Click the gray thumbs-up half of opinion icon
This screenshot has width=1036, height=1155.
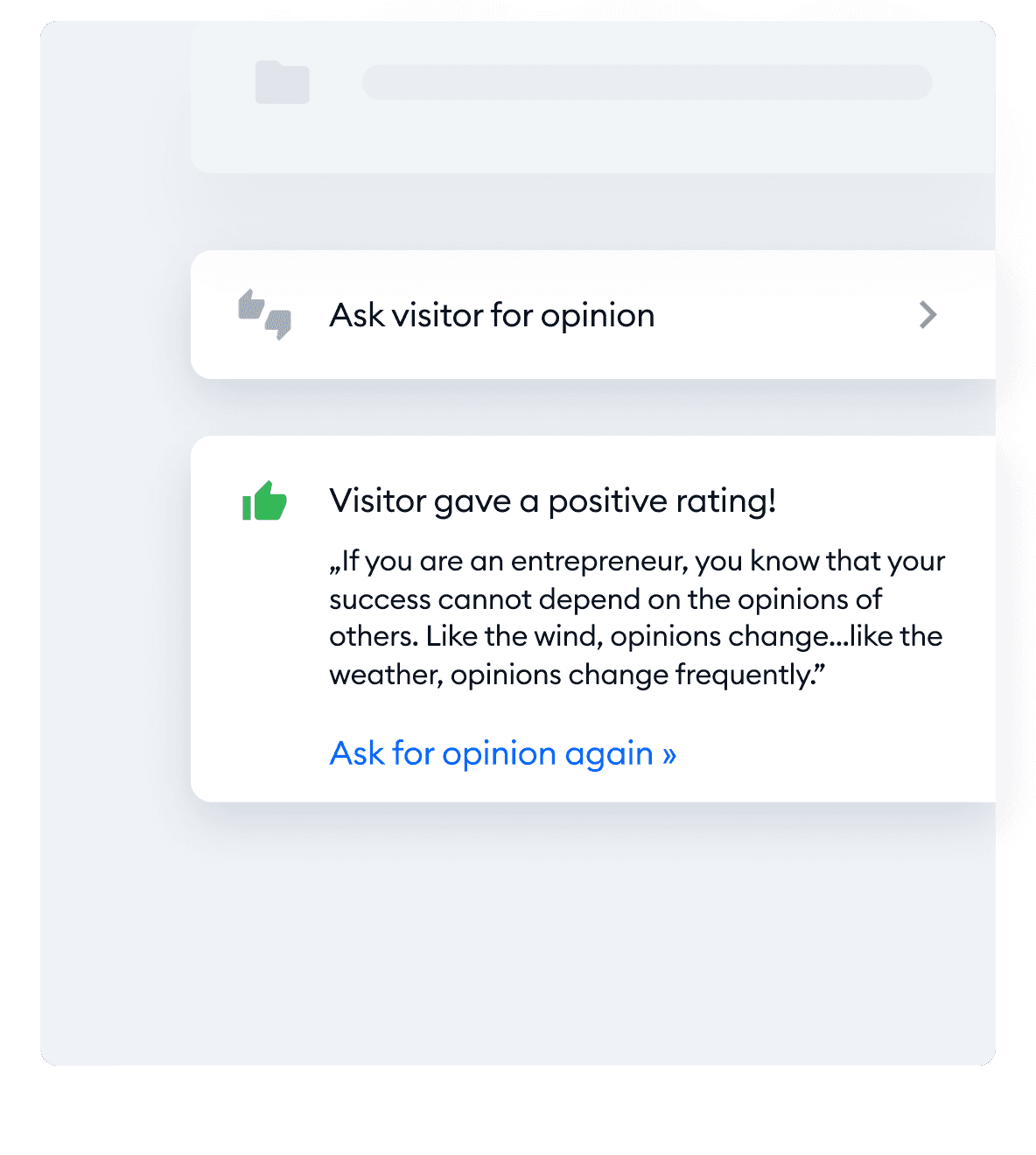coord(252,304)
